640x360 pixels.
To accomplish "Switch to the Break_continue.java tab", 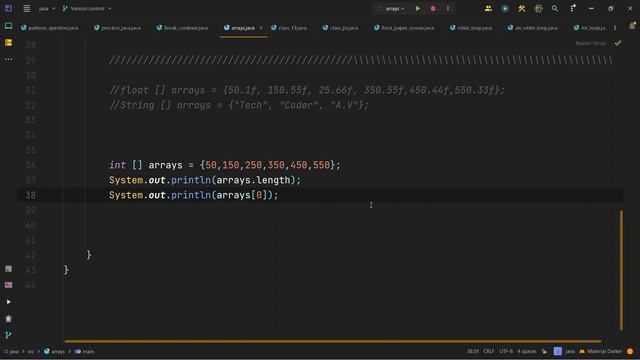I will [182, 28].
